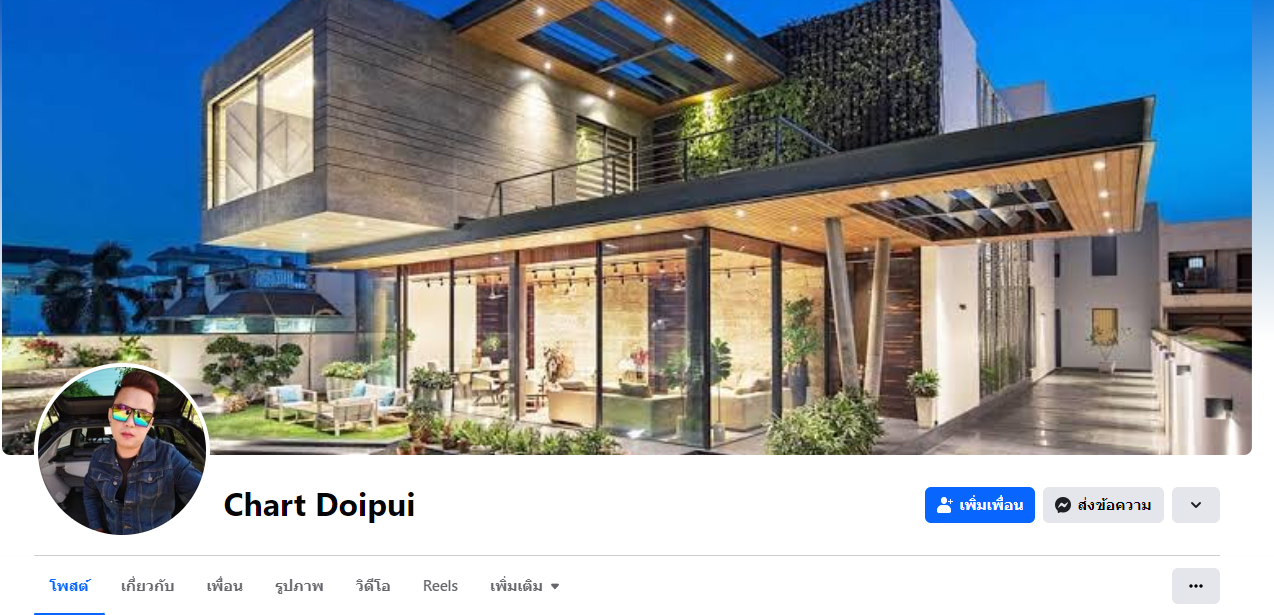Open the วิดีโอ tab
Image resolution: width=1274 pixels, height=615 pixels.
[x=372, y=586]
